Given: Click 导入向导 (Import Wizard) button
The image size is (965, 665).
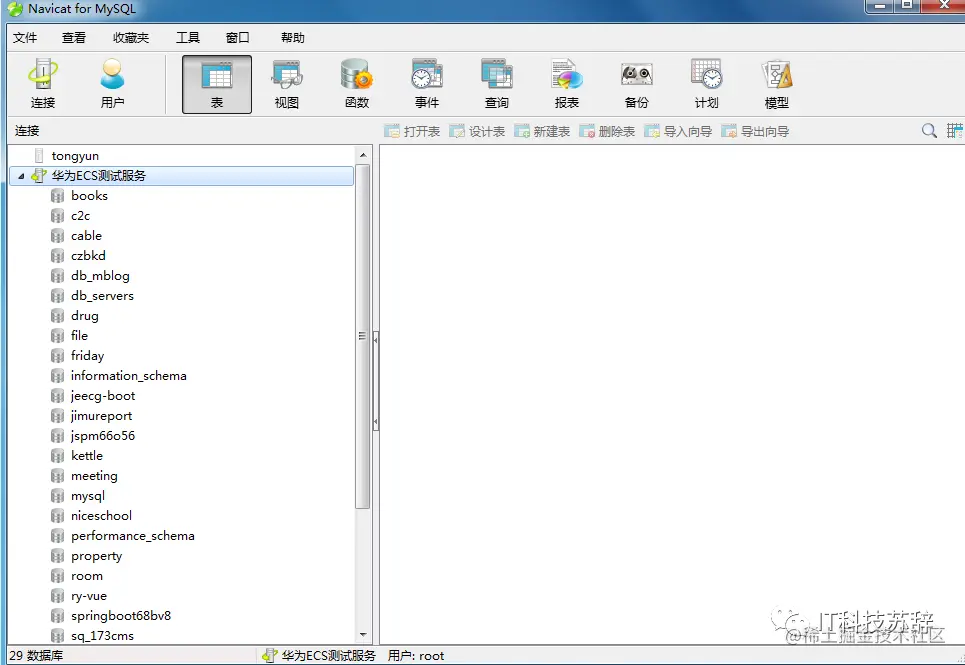Looking at the screenshot, I should [x=678, y=131].
